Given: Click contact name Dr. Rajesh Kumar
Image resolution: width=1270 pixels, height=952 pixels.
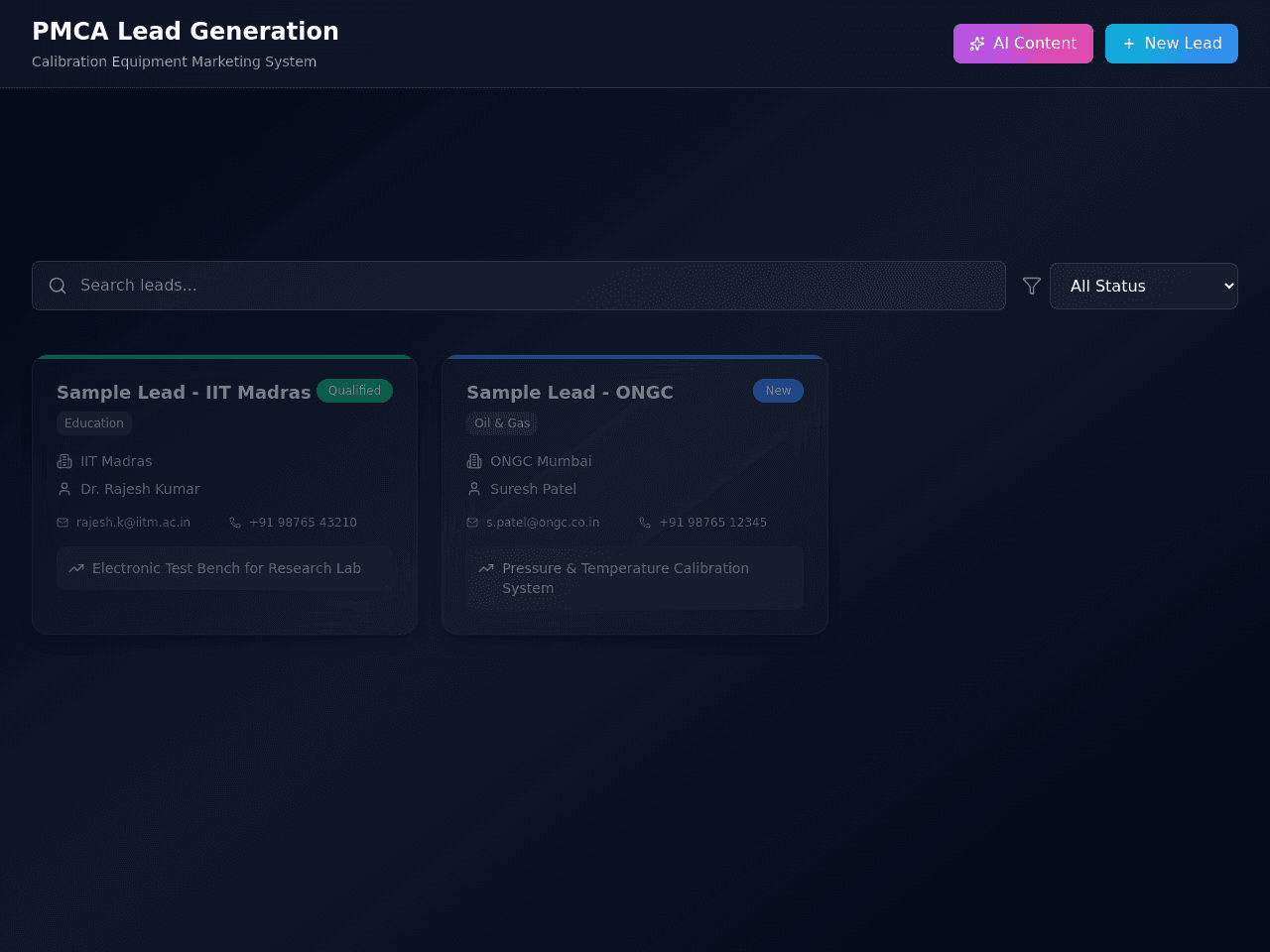Looking at the screenshot, I should (x=140, y=489).
